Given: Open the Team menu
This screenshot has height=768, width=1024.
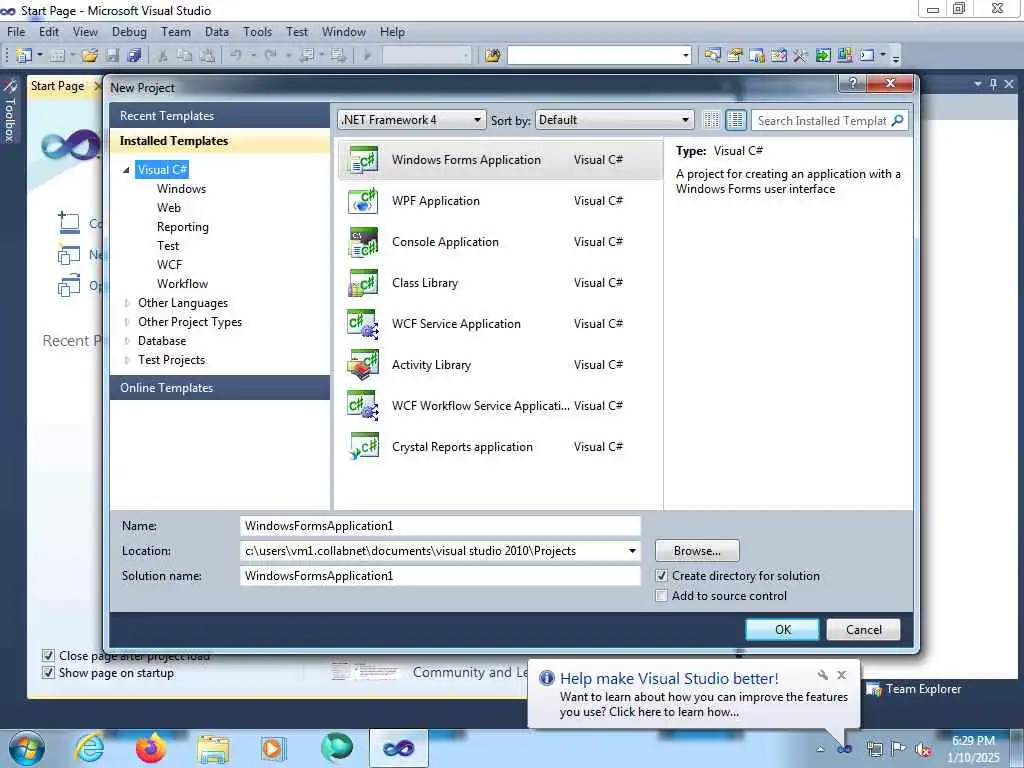Looking at the screenshot, I should coord(176,32).
